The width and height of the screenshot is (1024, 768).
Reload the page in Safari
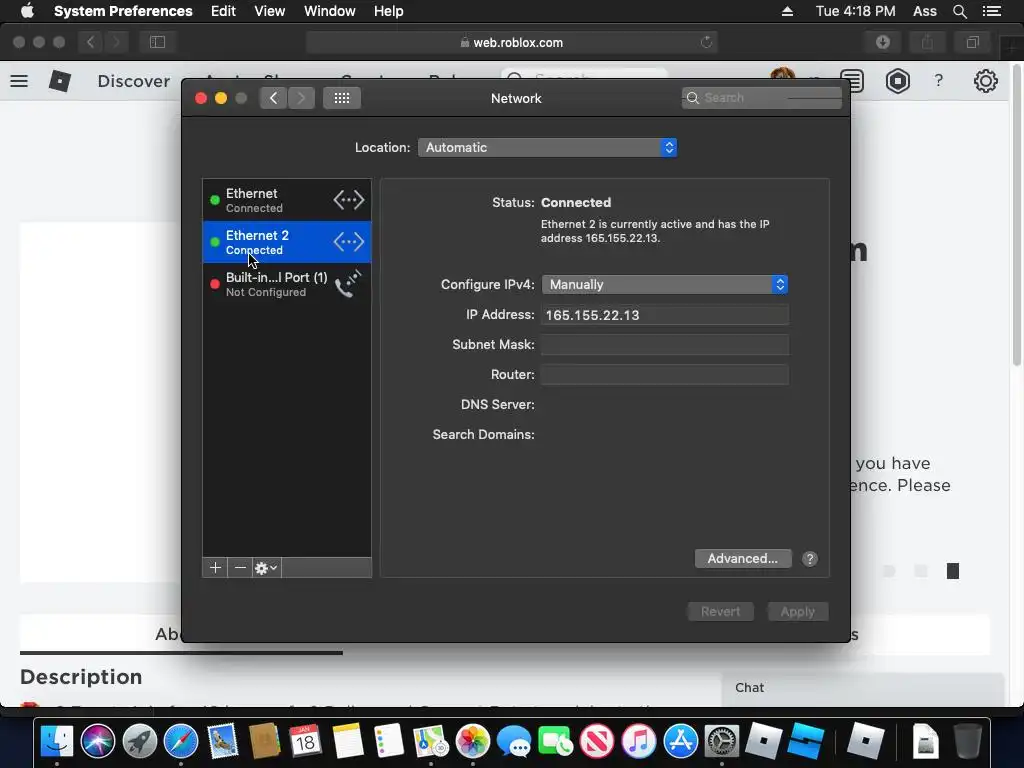706,42
